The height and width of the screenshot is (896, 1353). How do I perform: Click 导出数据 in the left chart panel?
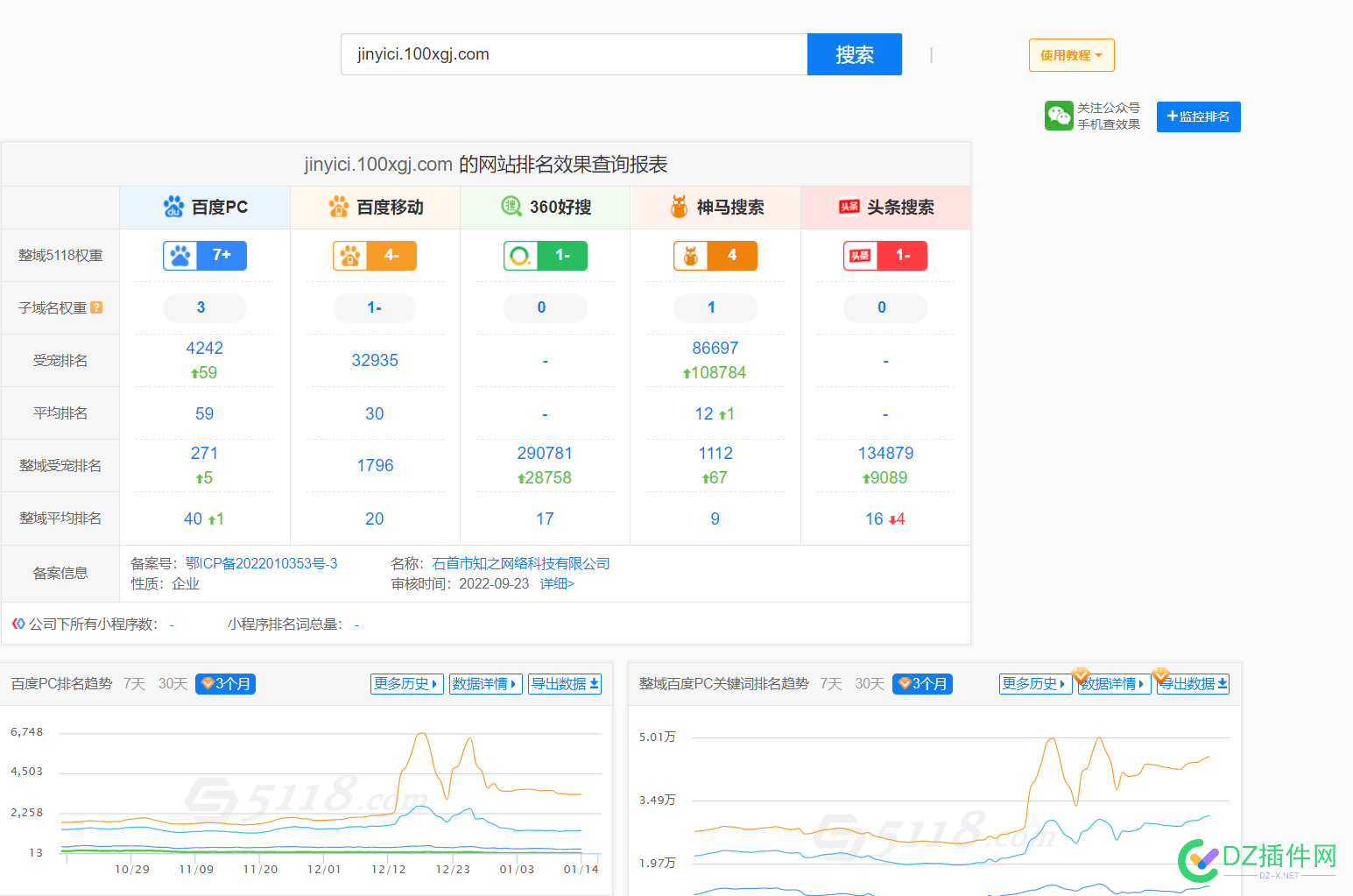click(565, 684)
